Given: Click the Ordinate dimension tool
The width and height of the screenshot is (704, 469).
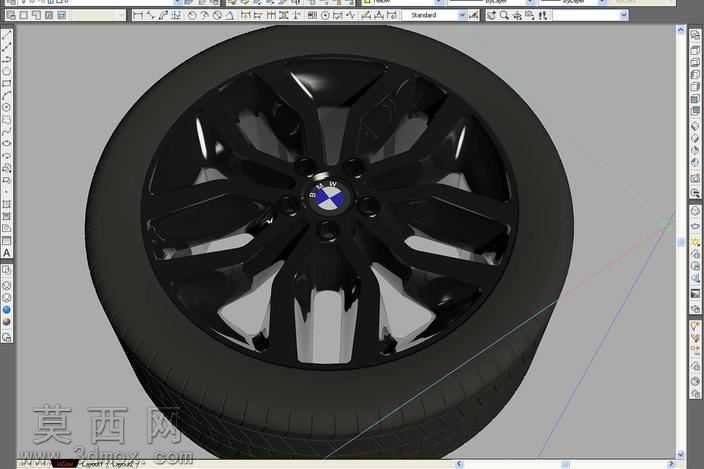Looking at the screenshot, I should tap(176, 16).
